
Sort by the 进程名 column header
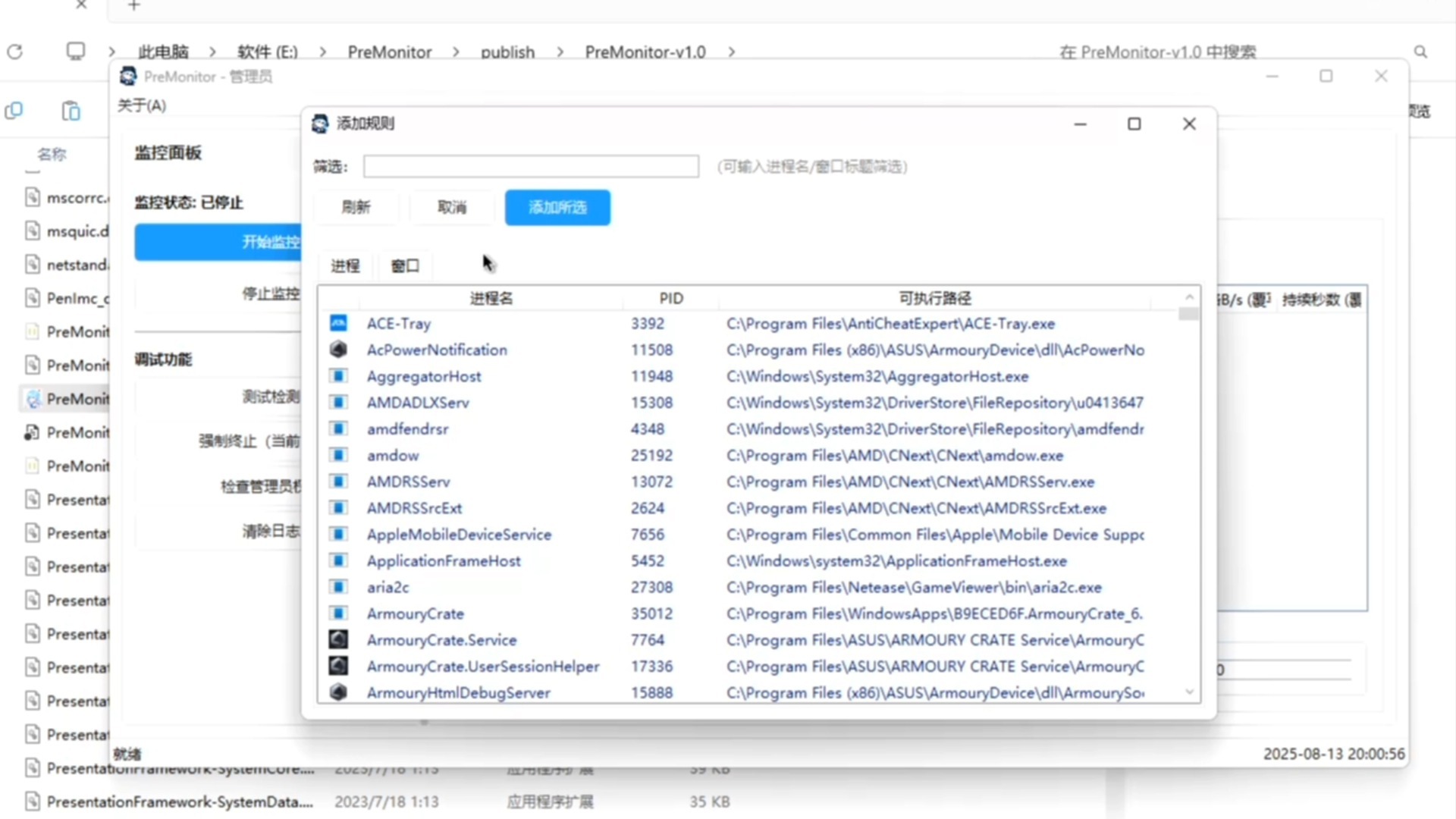coord(491,298)
